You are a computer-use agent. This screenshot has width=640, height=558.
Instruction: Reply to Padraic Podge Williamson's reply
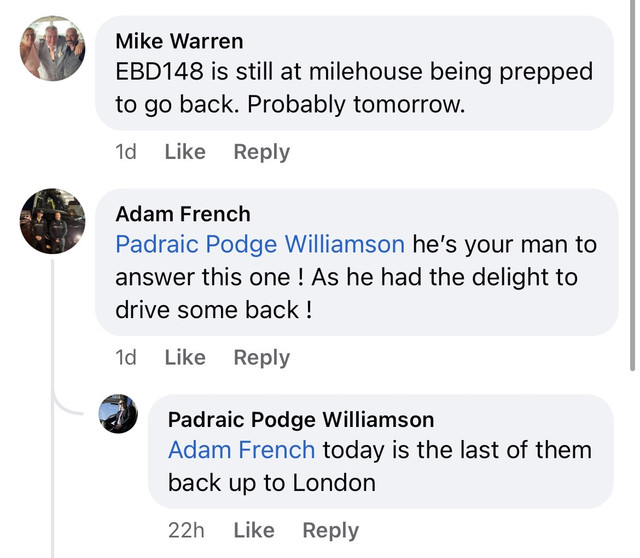331,530
